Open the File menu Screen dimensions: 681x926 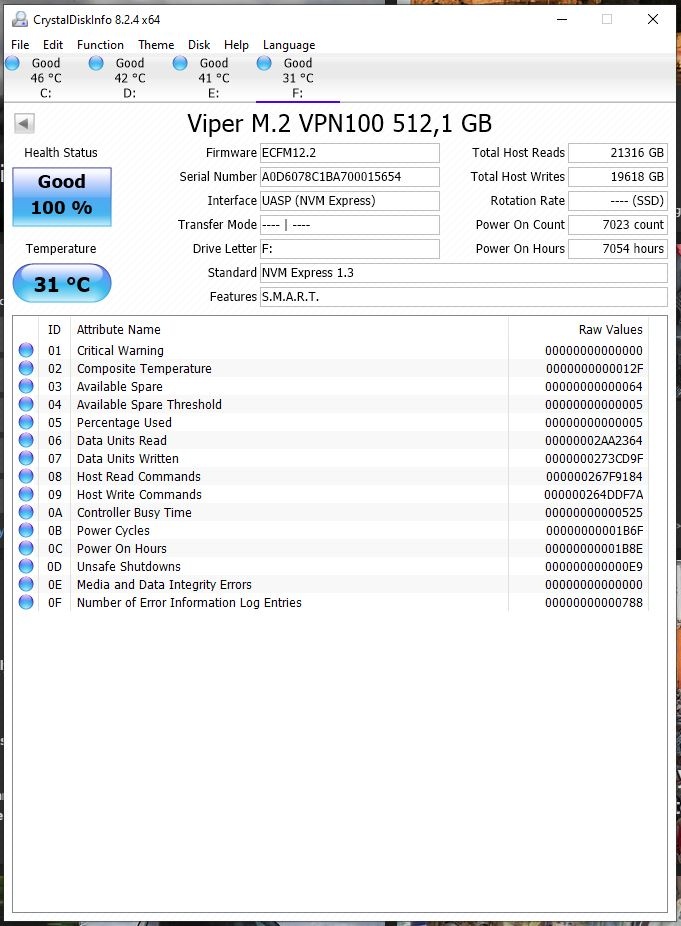point(20,45)
